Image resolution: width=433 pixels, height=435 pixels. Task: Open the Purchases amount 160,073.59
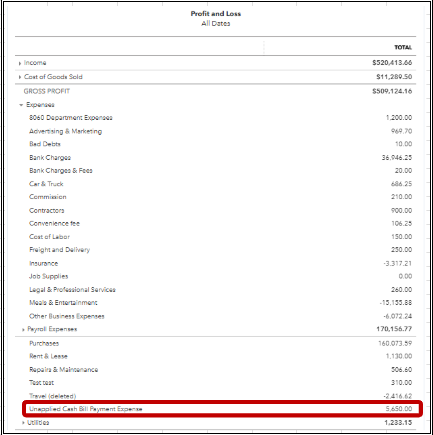tap(395, 343)
